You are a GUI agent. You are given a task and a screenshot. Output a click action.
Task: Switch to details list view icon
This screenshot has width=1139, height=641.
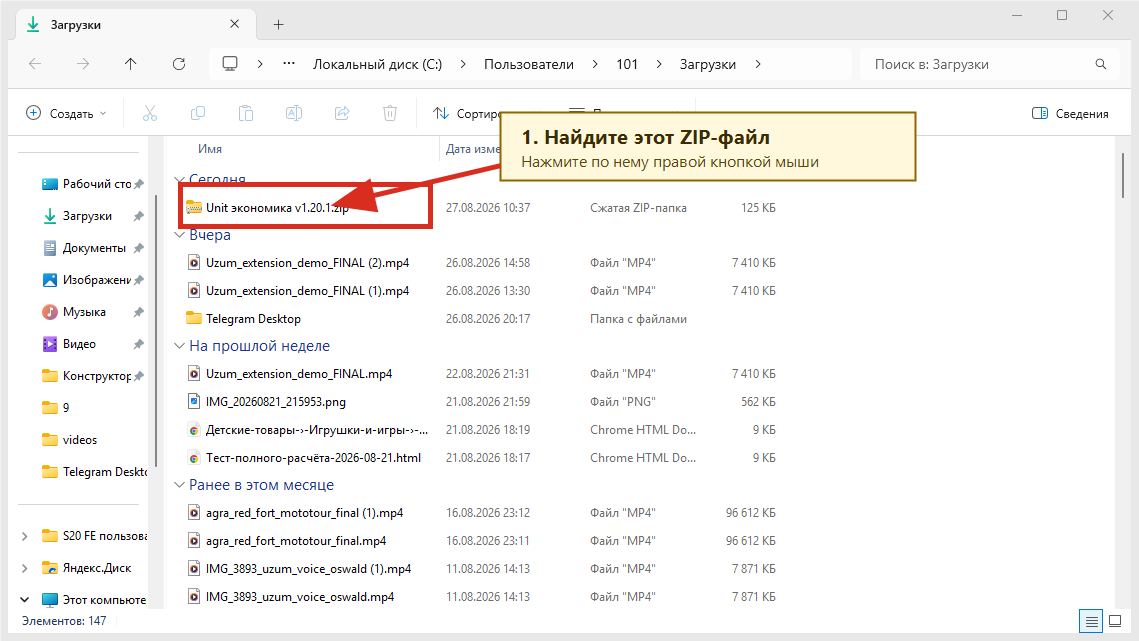[x=1091, y=621]
